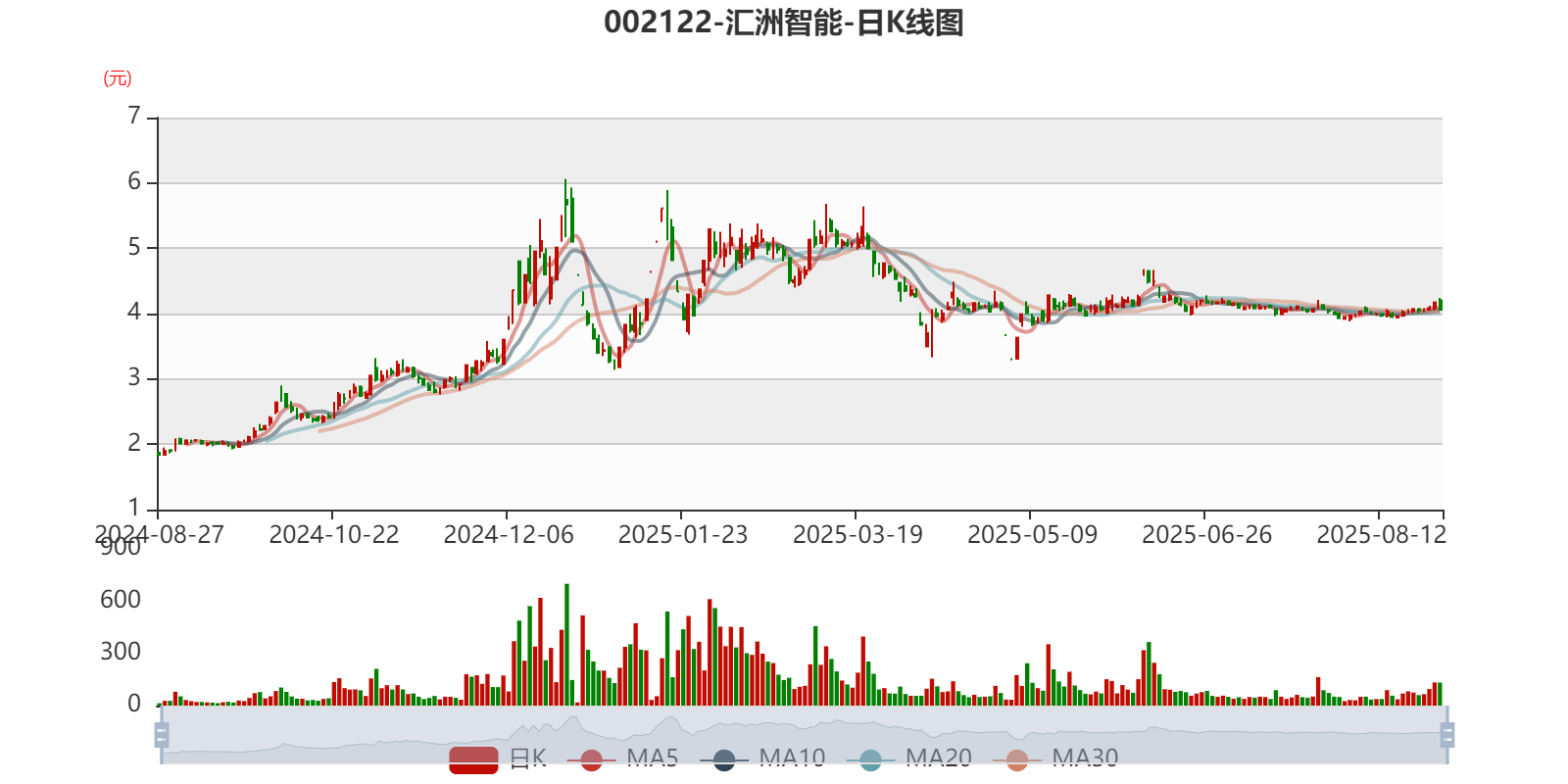1568x784 pixels.
Task: Click the price axis label 7
Action: 134,117
